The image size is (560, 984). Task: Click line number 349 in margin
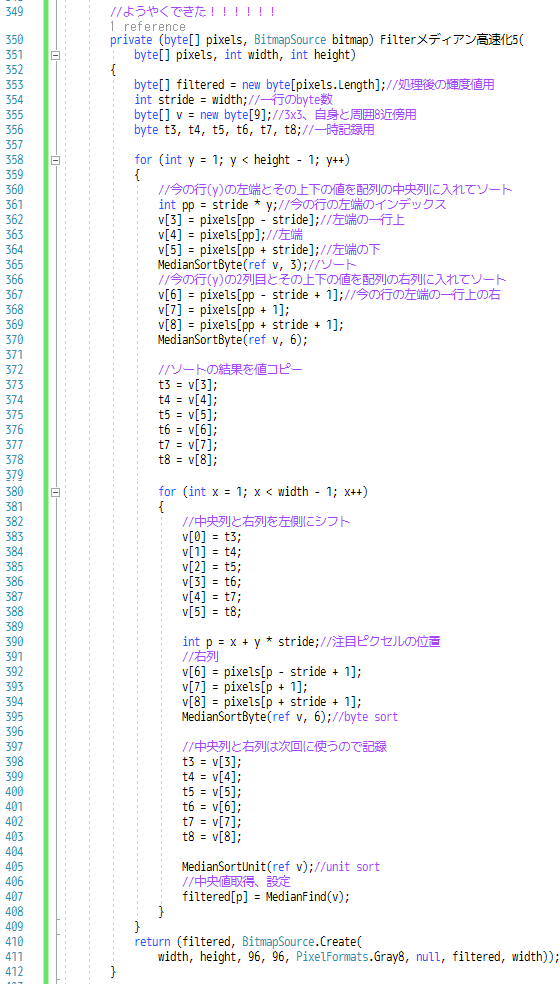pyautogui.click(x=13, y=12)
